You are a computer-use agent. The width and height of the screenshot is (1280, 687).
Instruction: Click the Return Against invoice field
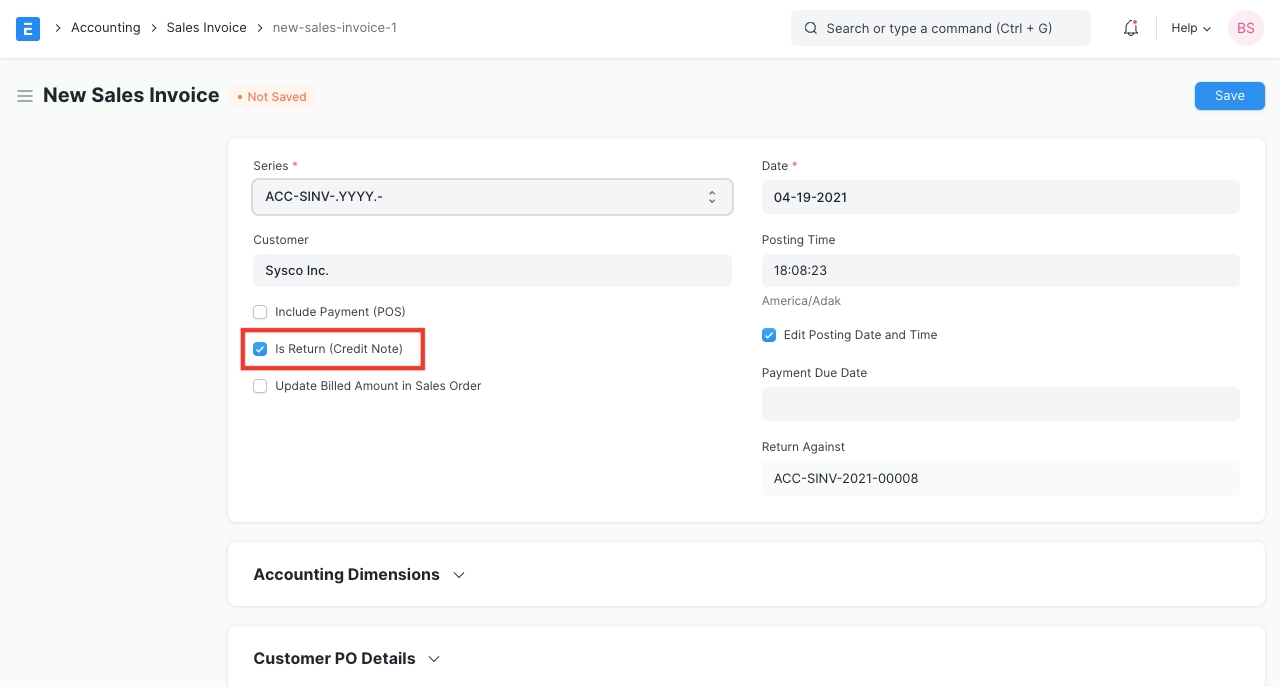tap(1000, 478)
